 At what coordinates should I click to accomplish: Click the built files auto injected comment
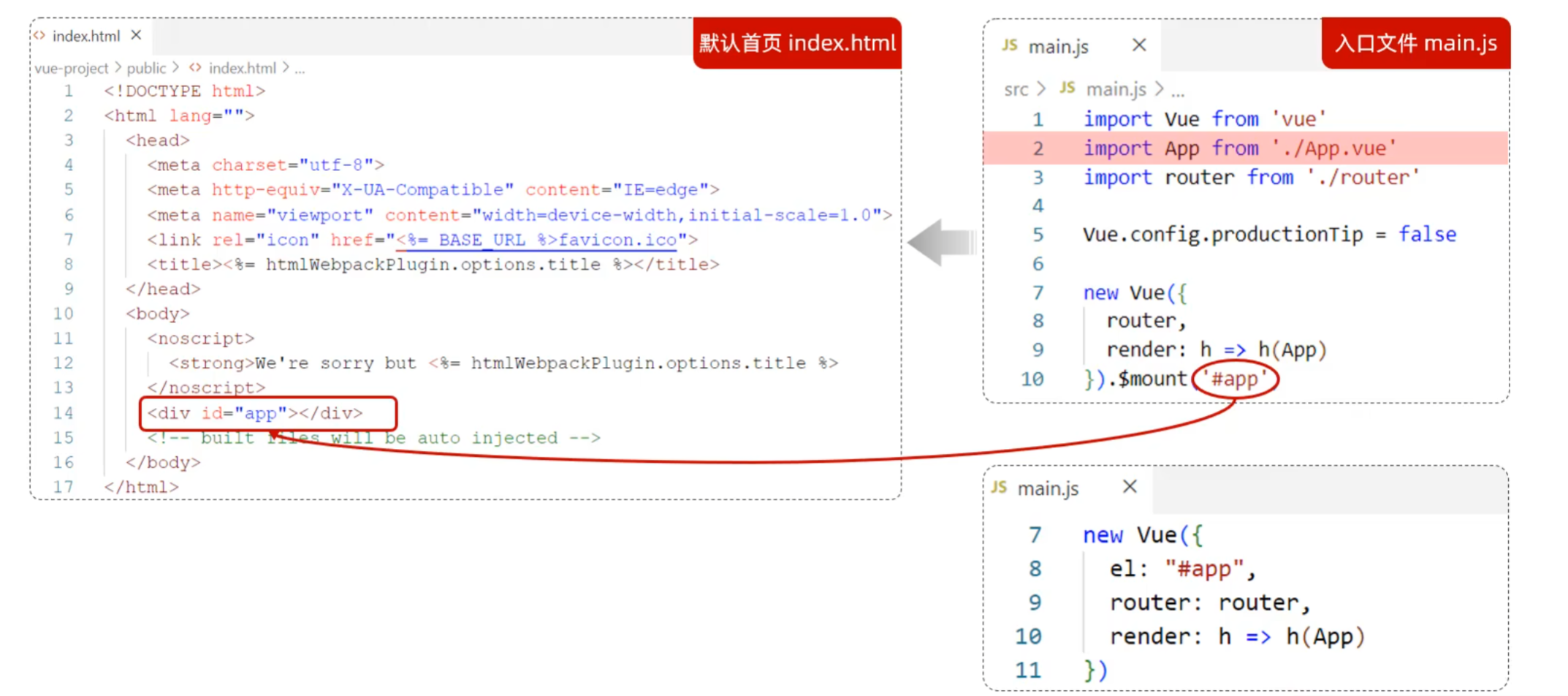(373, 439)
